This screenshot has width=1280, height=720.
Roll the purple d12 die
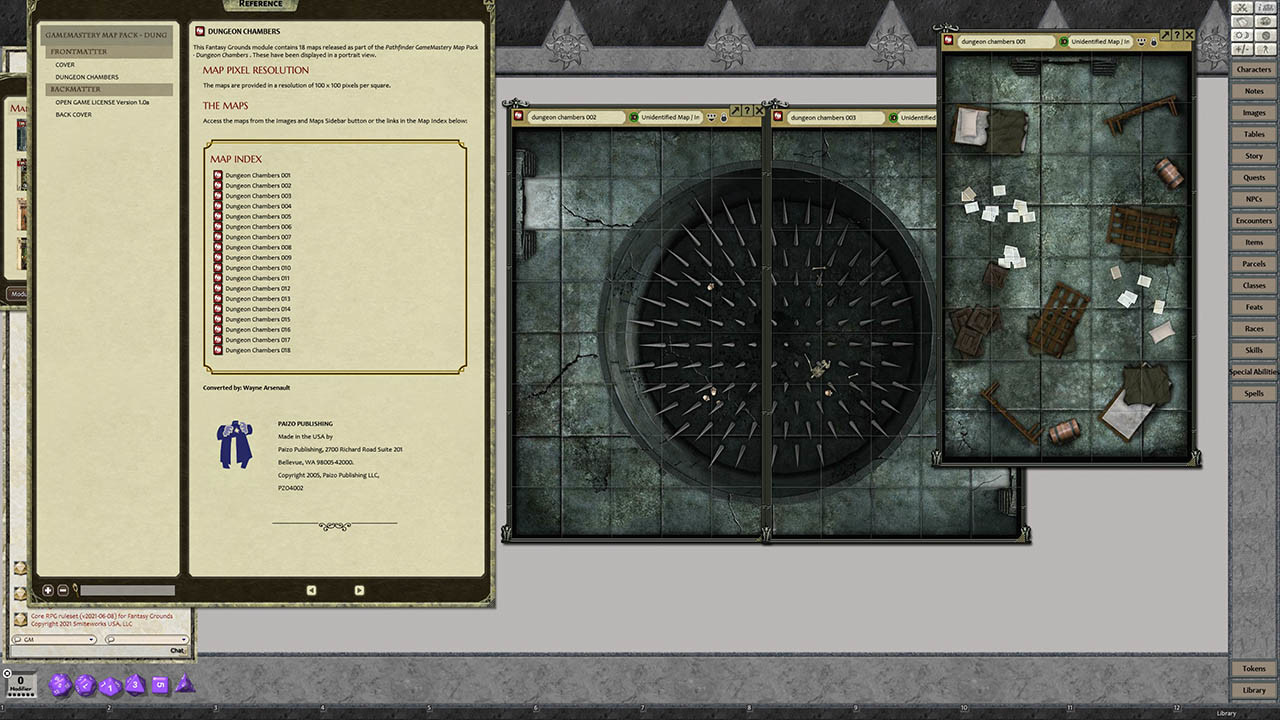coord(84,685)
